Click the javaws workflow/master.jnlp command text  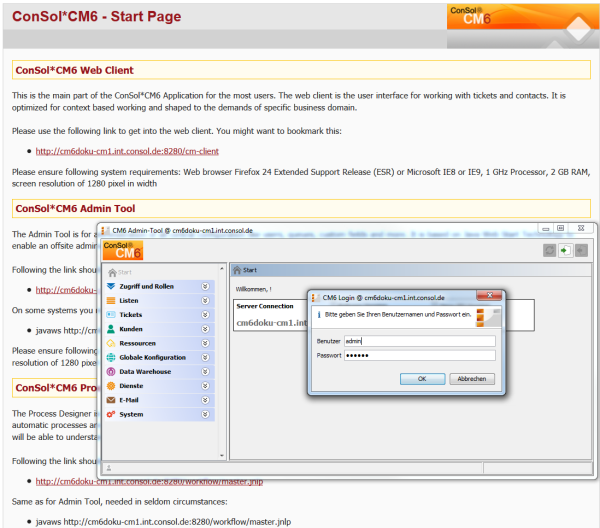point(163,522)
